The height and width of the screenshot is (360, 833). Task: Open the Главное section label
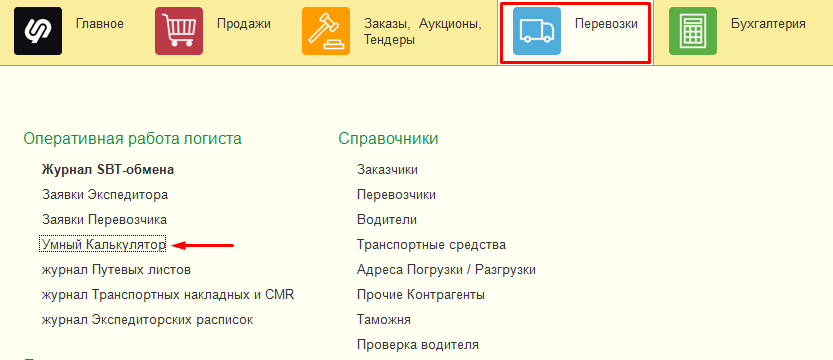tap(100, 23)
